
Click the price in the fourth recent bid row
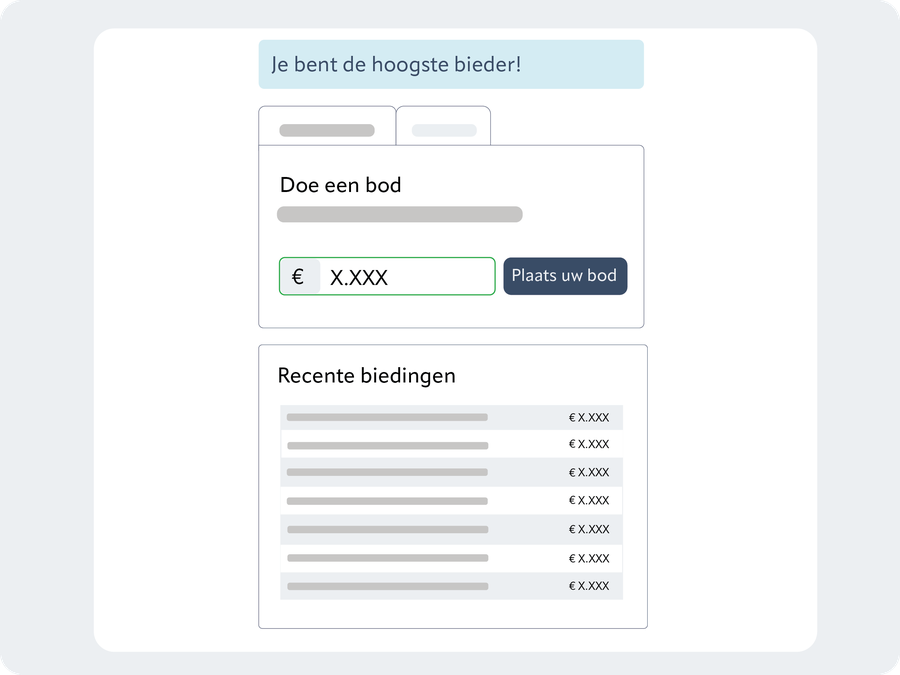tap(589, 500)
